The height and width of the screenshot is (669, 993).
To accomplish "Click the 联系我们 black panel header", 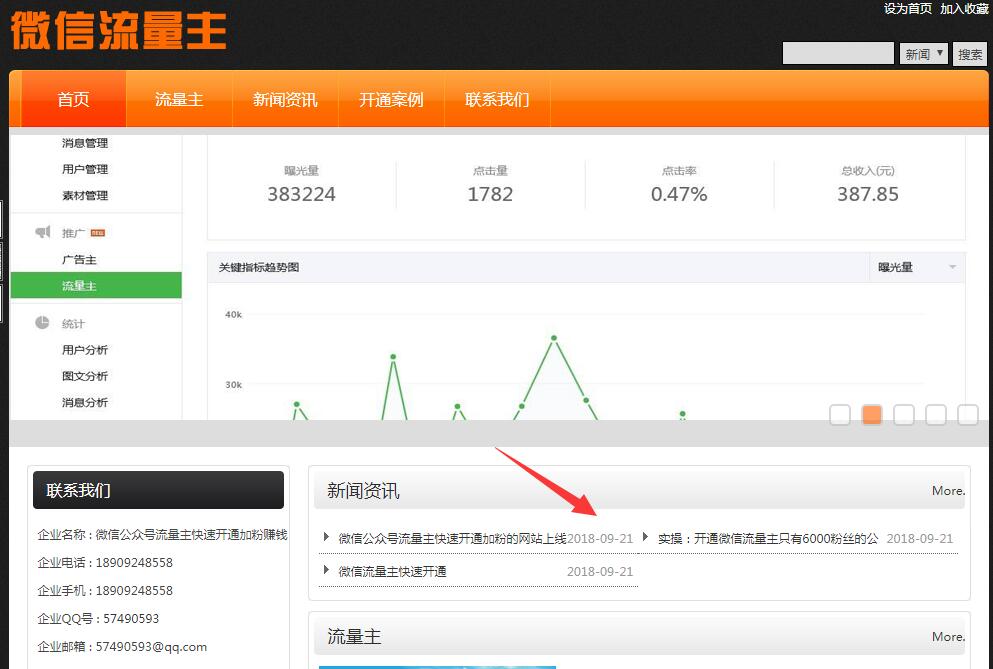I will pyautogui.click(x=158, y=490).
